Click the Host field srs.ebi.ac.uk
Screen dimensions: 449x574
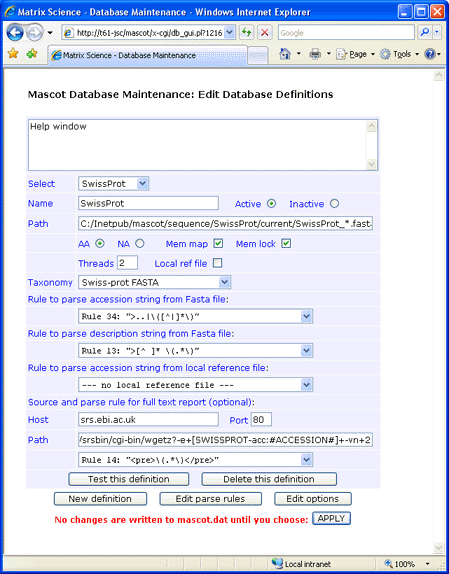(148, 420)
